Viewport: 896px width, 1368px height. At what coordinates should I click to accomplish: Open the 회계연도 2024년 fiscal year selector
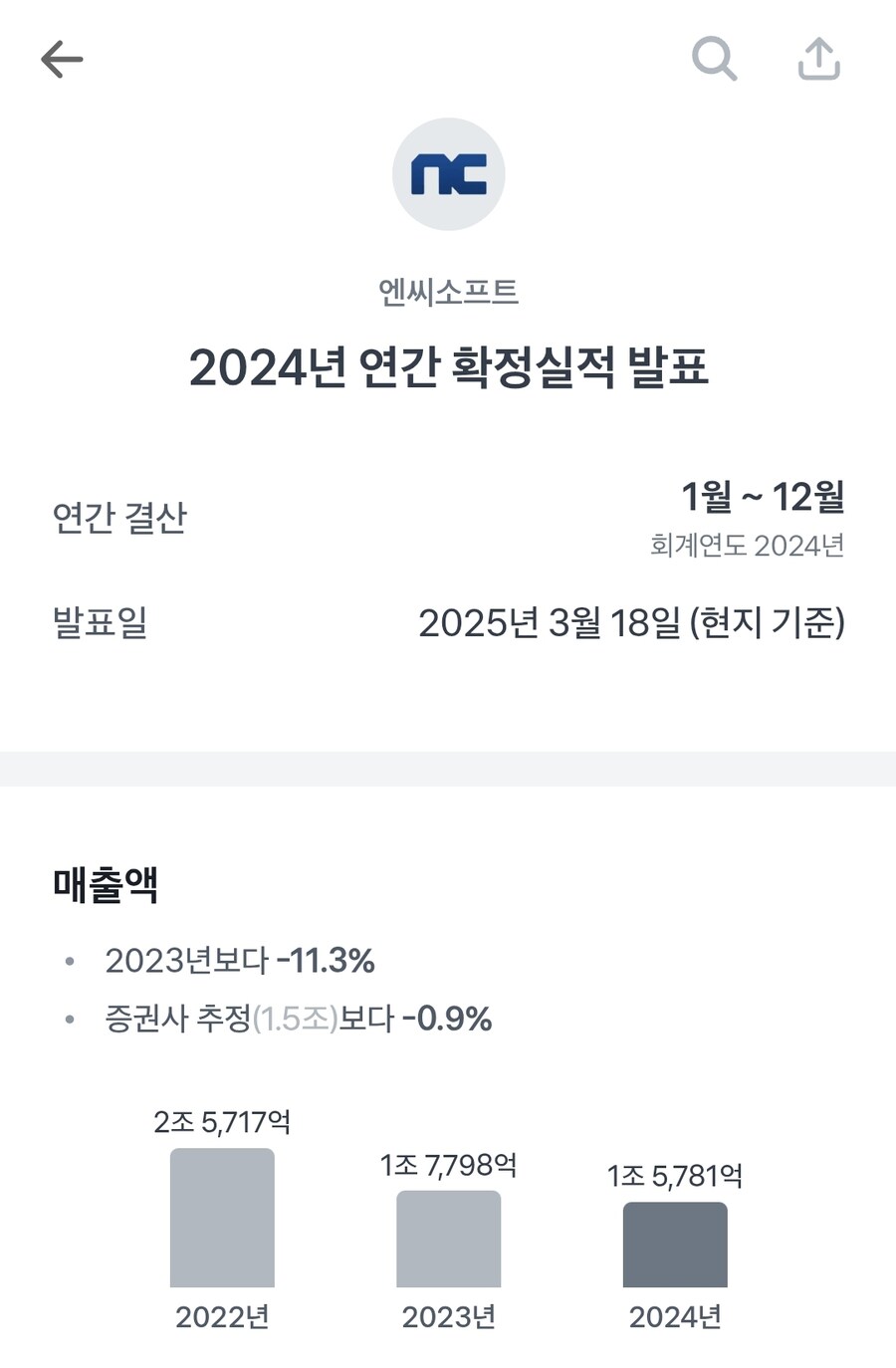[747, 545]
